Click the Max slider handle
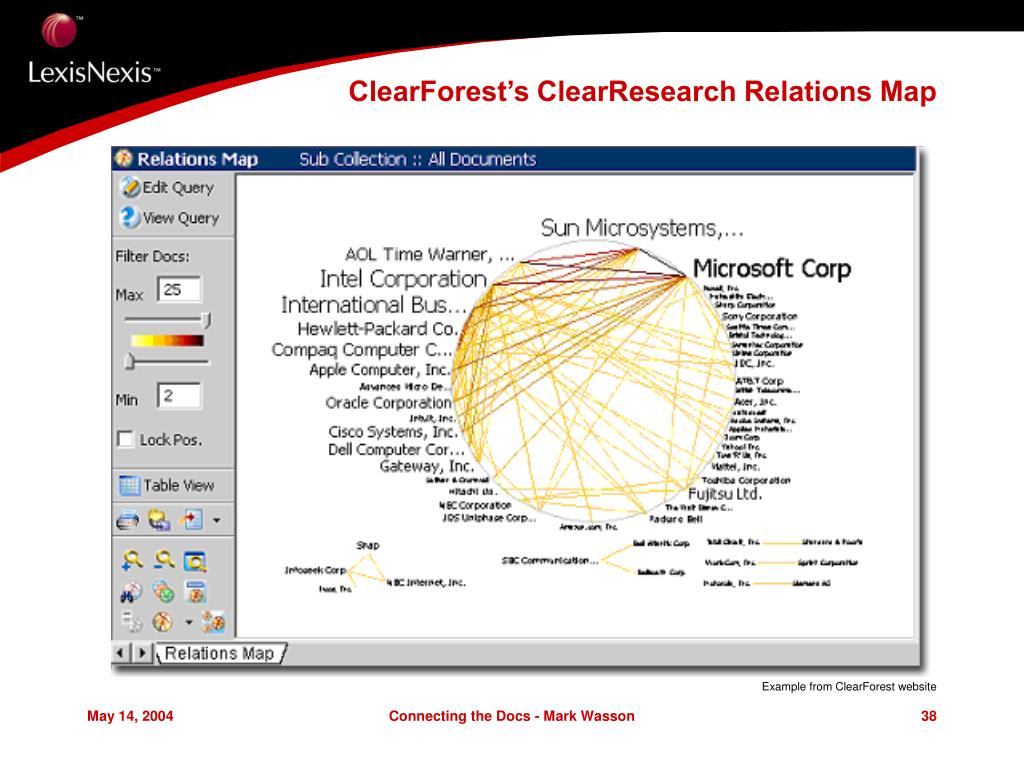 pyautogui.click(x=206, y=320)
